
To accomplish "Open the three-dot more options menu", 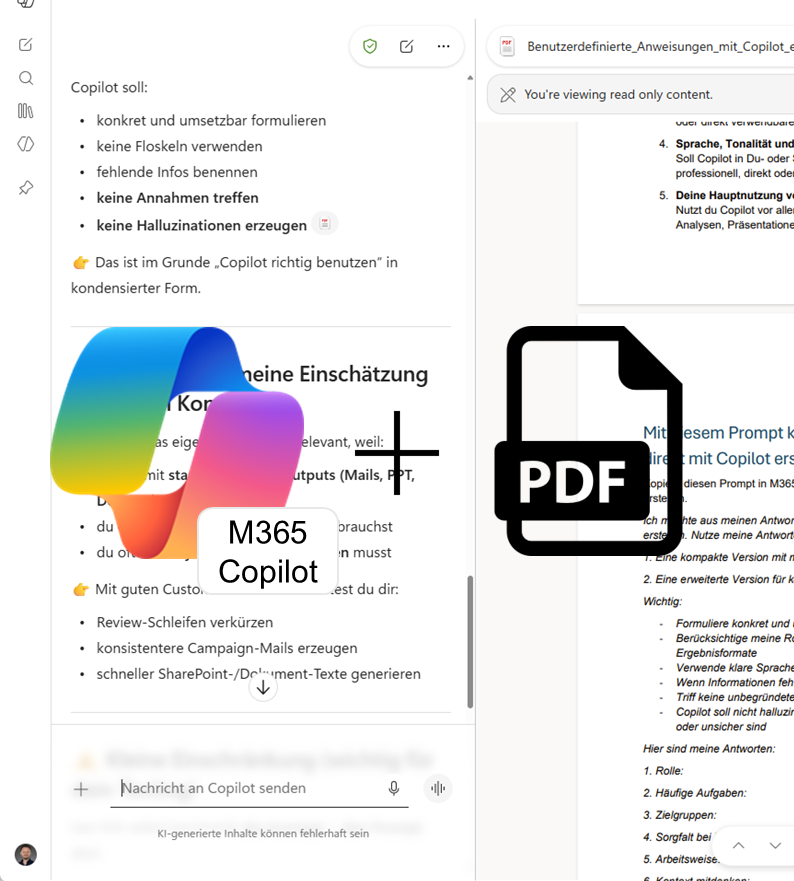I will click(x=443, y=47).
